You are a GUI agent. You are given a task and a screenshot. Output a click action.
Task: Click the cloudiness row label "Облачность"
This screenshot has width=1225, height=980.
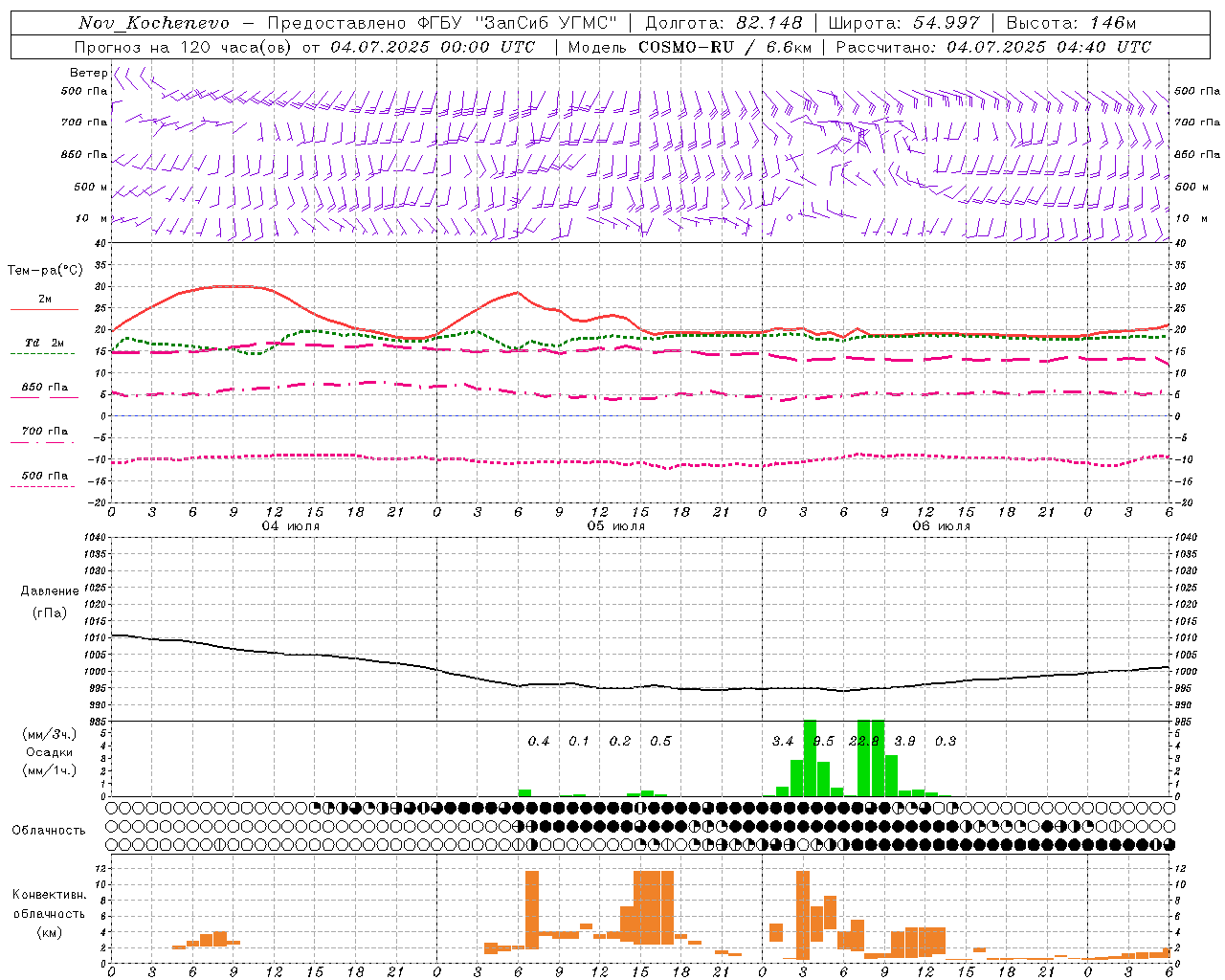click(x=49, y=831)
